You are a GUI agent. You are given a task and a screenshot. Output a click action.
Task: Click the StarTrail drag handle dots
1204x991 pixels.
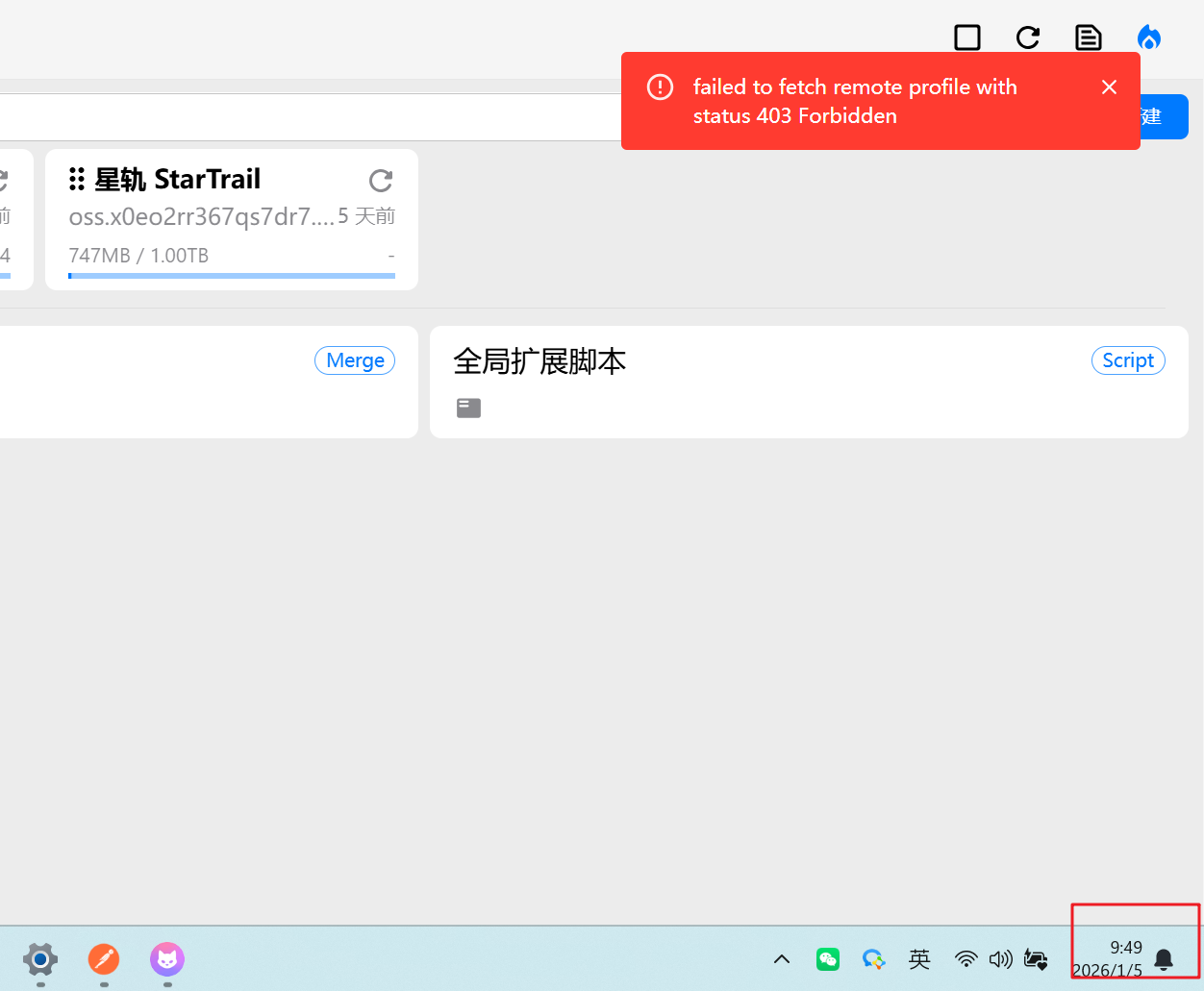coord(77,179)
